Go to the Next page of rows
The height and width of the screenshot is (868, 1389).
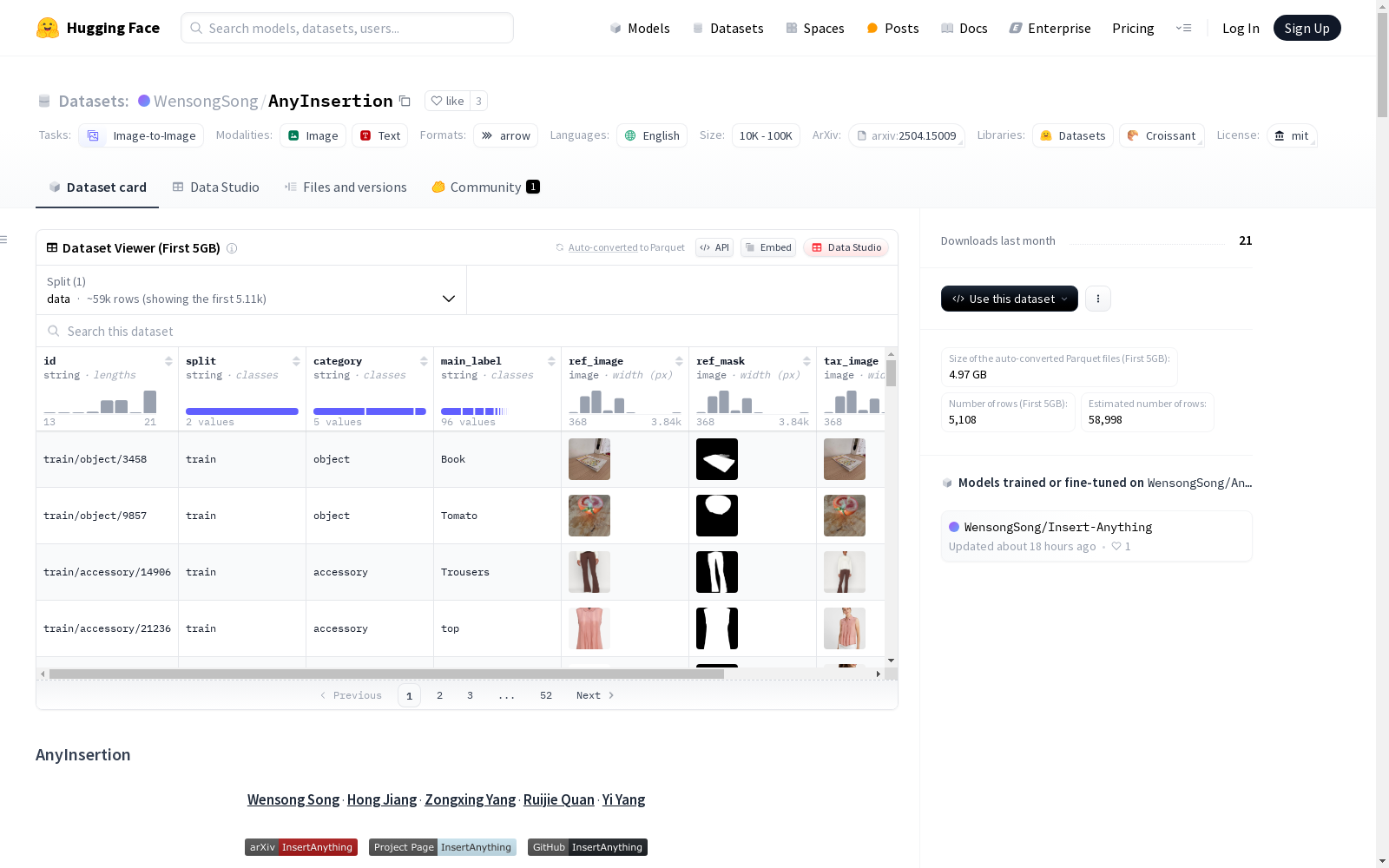[x=596, y=695]
